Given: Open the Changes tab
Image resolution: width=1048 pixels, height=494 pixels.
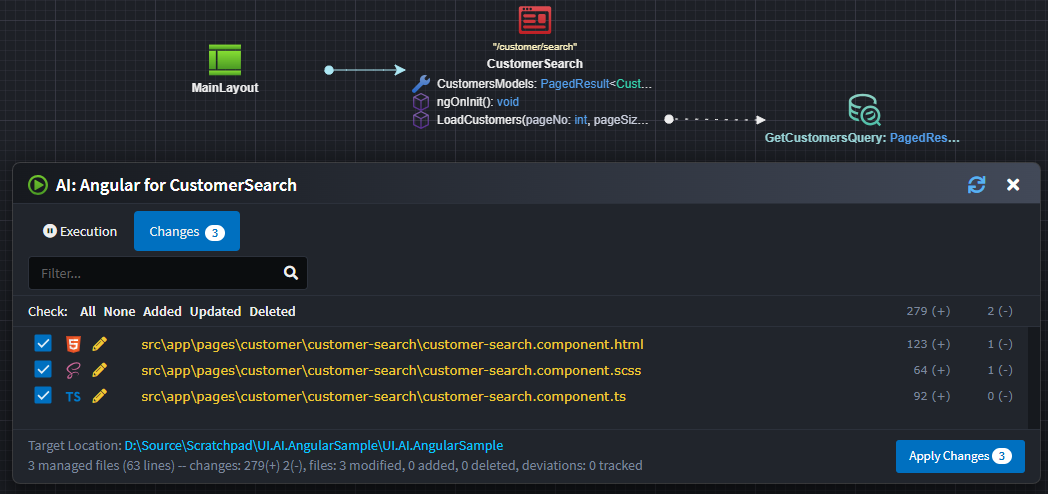Looking at the screenshot, I should click(x=186, y=231).
